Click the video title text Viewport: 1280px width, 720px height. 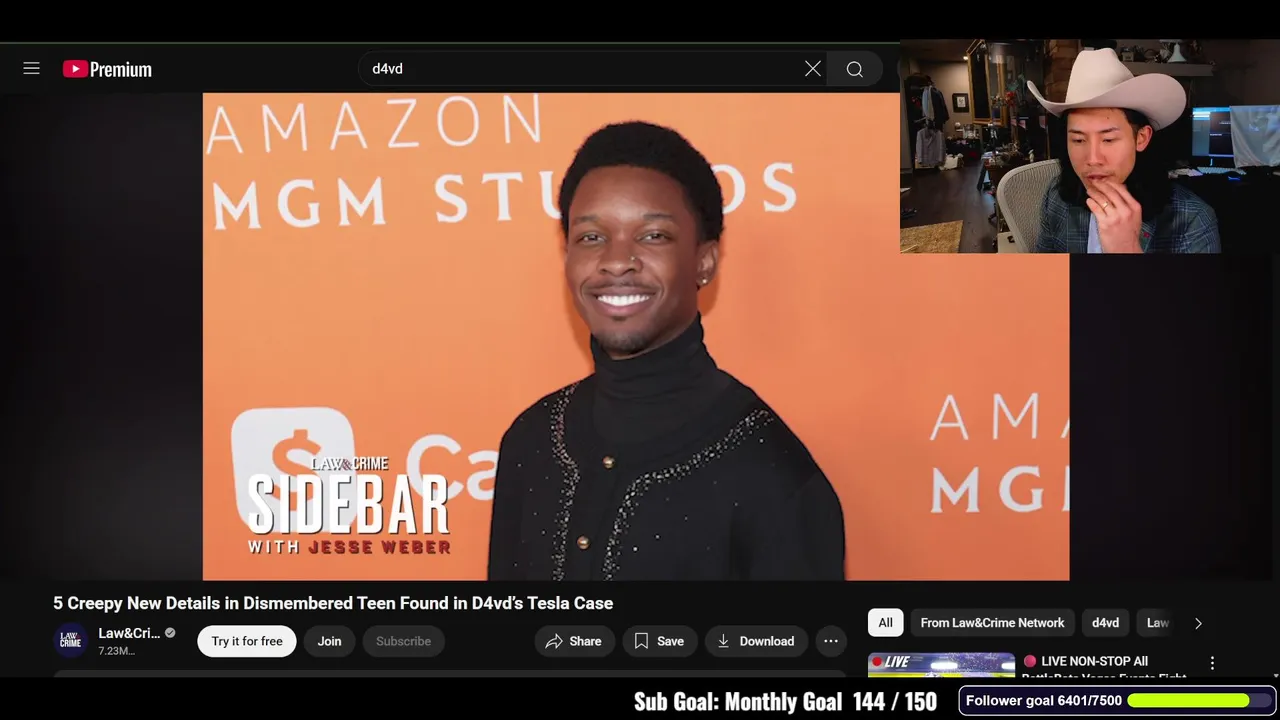point(333,603)
